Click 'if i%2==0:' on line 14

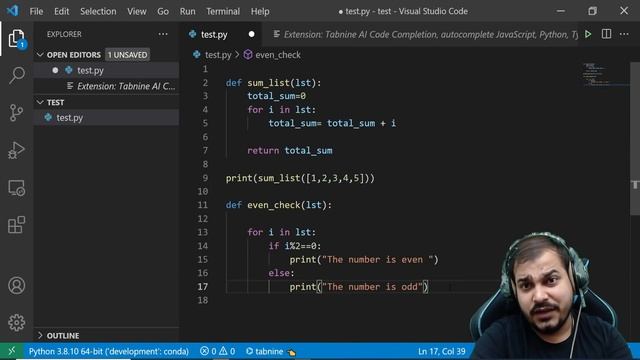tap(295, 246)
